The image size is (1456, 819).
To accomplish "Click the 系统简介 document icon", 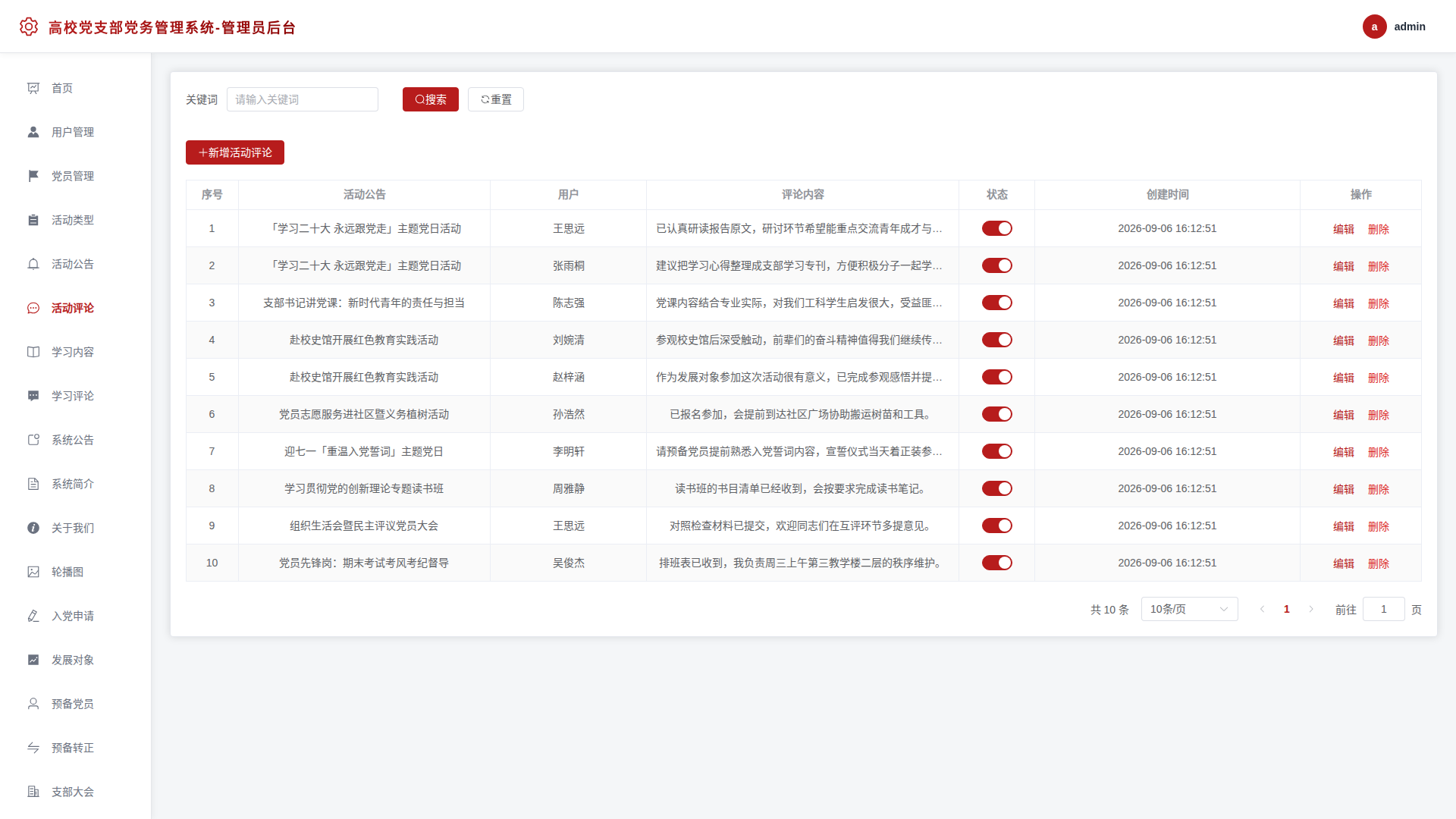I will pos(33,484).
